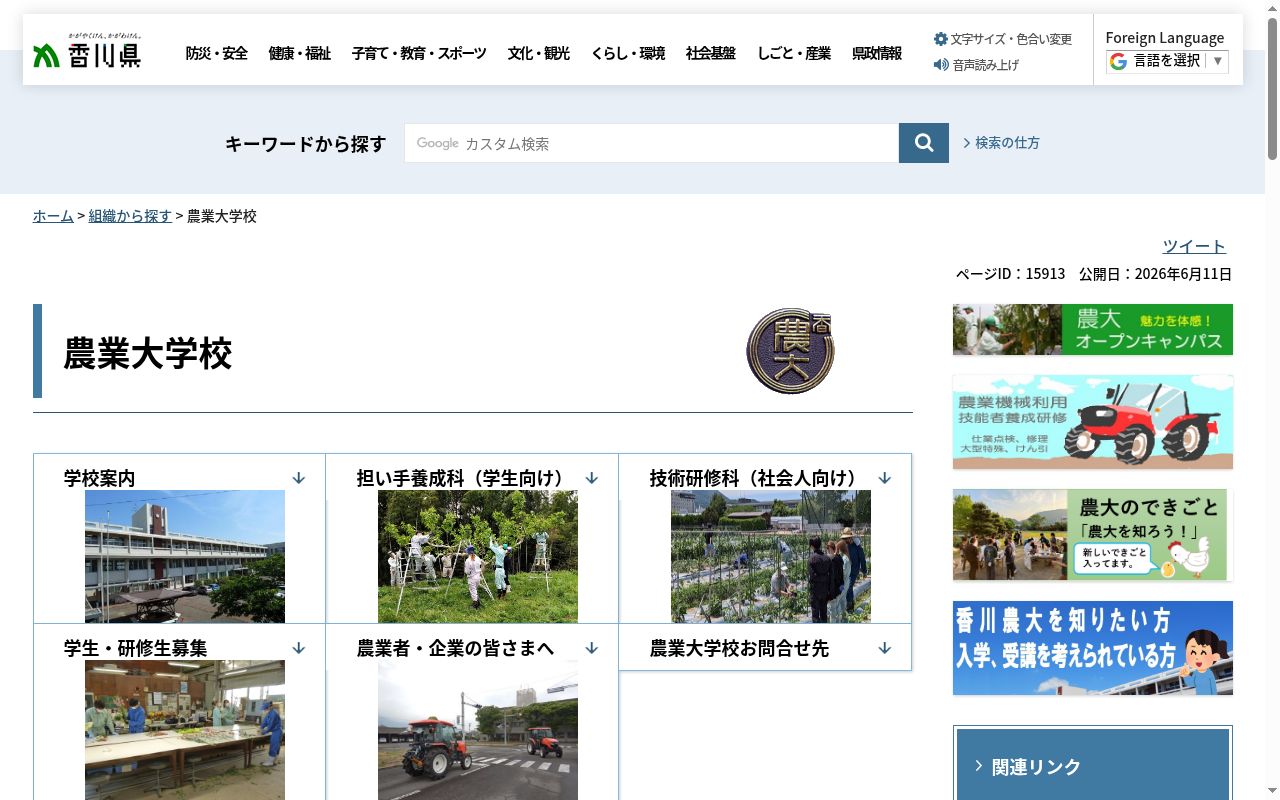The width and height of the screenshot is (1280, 800).
Task: Click down arrow beside 農業者・企業の皆さまへ
Action: pyautogui.click(x=592, y=648)
